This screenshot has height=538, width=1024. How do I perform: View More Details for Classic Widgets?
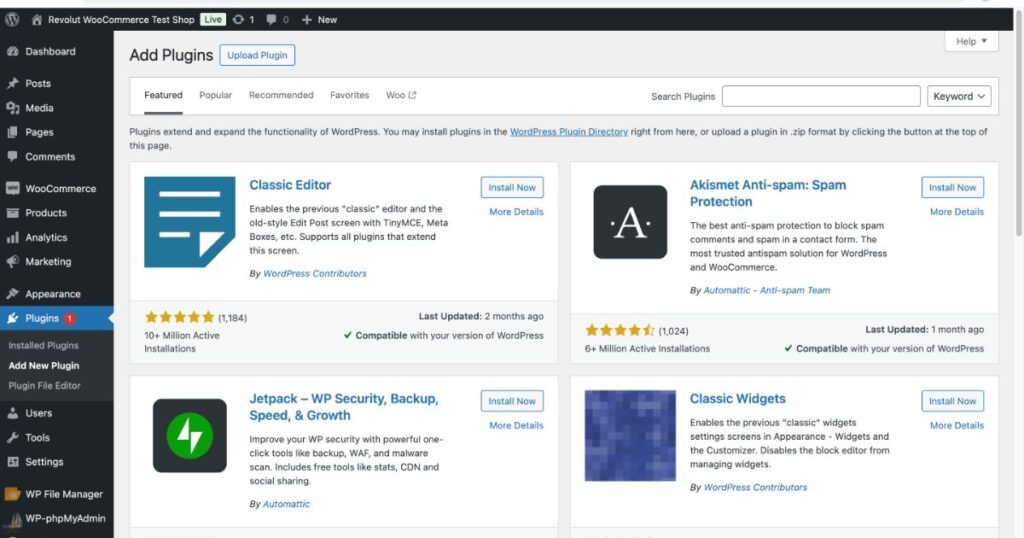pyautogui.click(x=957, y=425)
